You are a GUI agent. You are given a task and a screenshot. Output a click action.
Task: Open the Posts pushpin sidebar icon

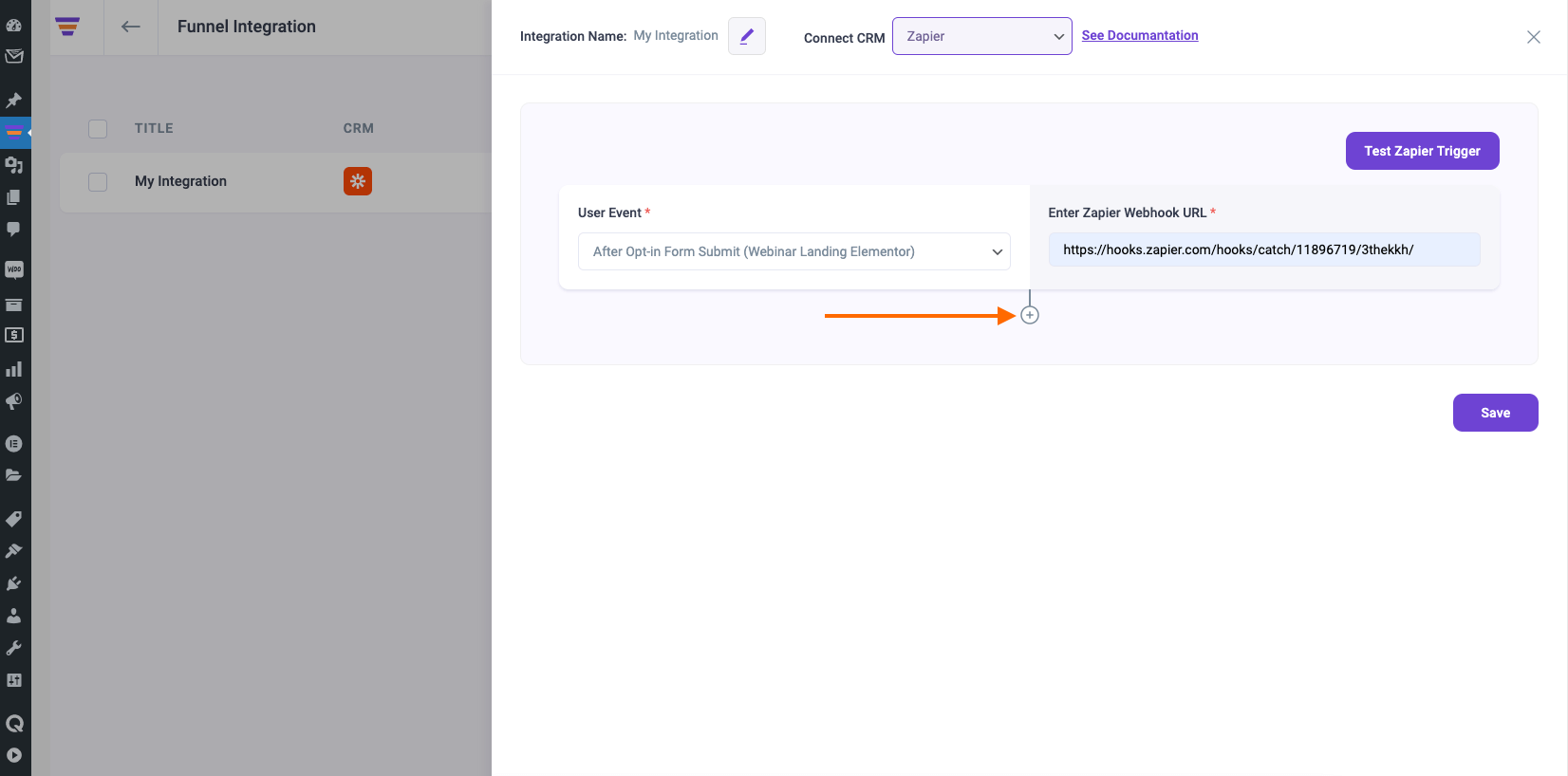pos(14,100)
